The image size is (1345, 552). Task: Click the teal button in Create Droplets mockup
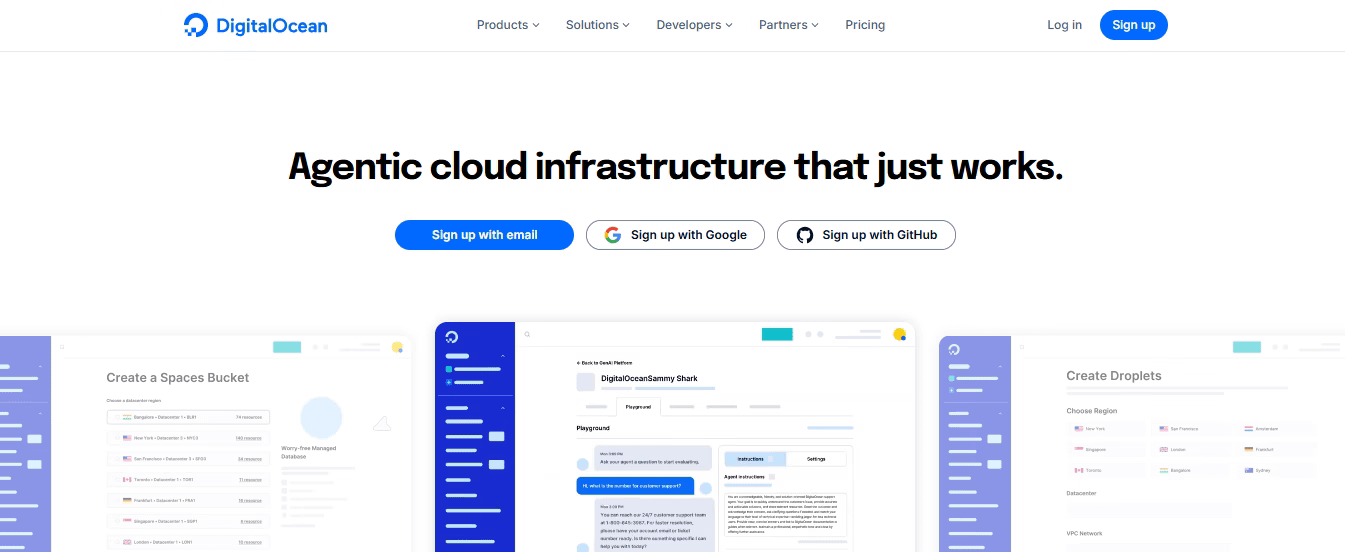click(1247, 347)
